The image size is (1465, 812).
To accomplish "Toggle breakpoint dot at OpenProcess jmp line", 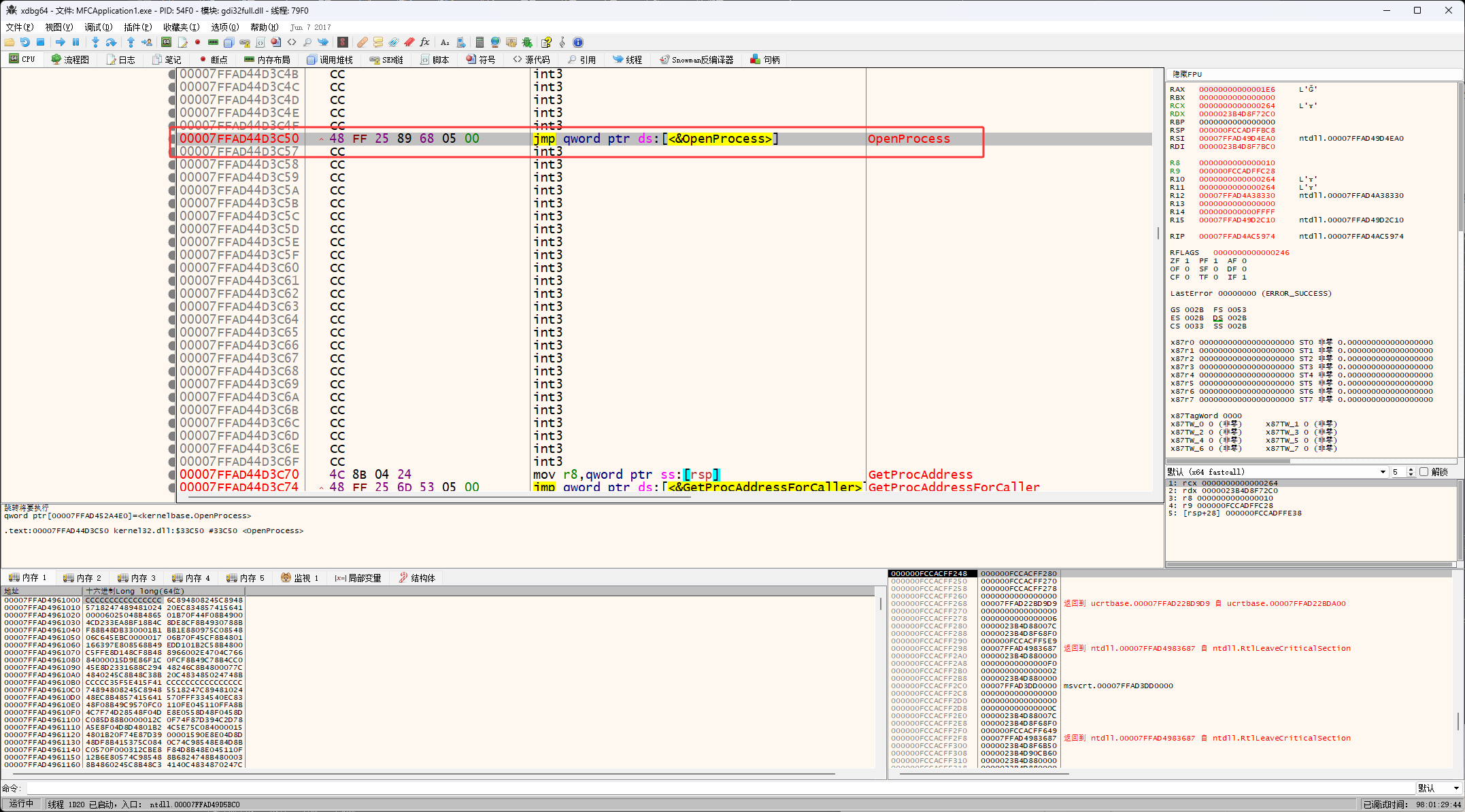I will pos(172,139).
